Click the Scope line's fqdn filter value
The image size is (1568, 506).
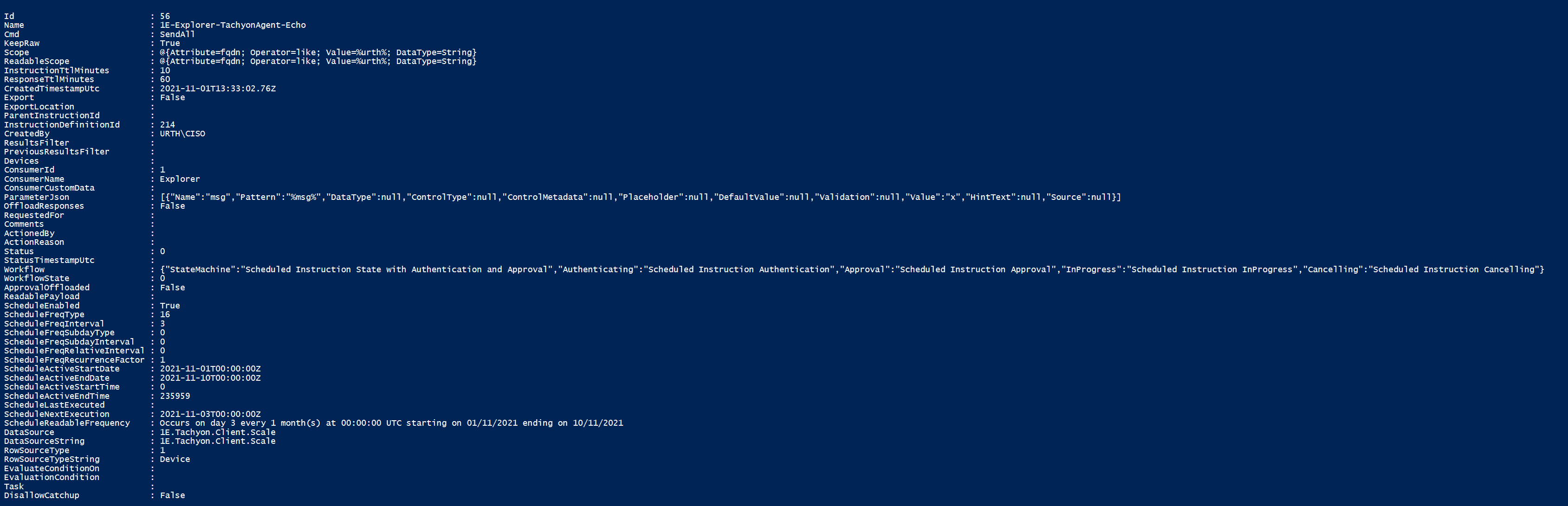[318, 52]
